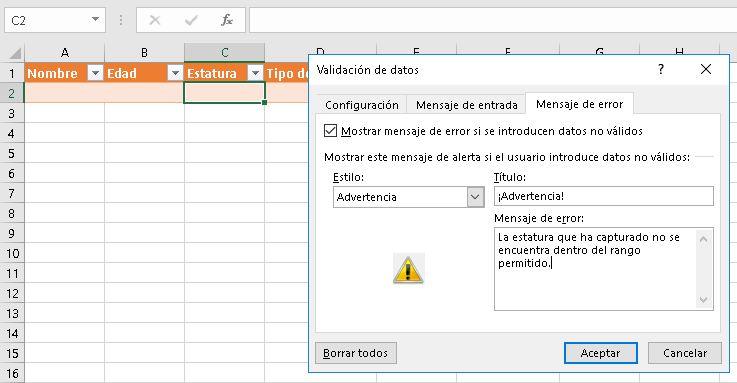737x383 pixels.
Task: Click the select-all corner triangle of sheet
Action: point(15,53)
